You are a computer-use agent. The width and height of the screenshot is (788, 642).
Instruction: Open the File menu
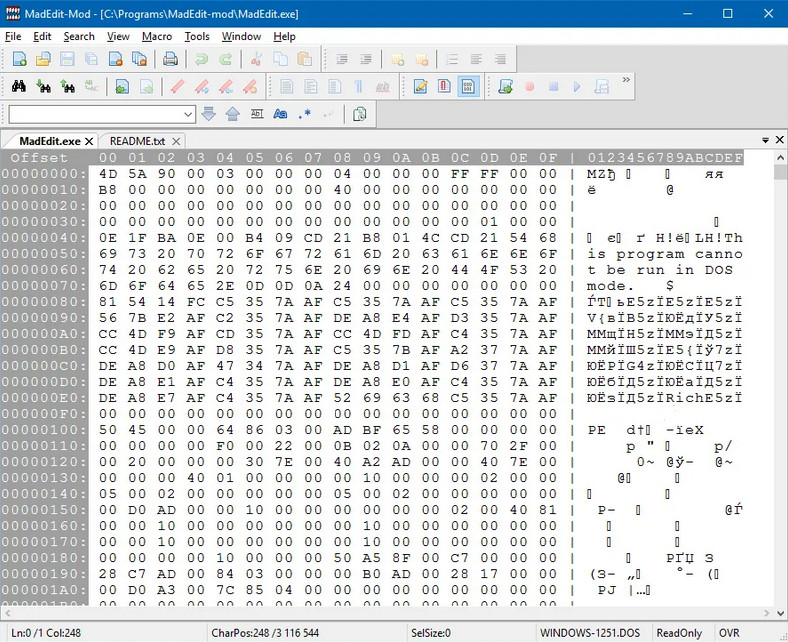tap(13, 36)
